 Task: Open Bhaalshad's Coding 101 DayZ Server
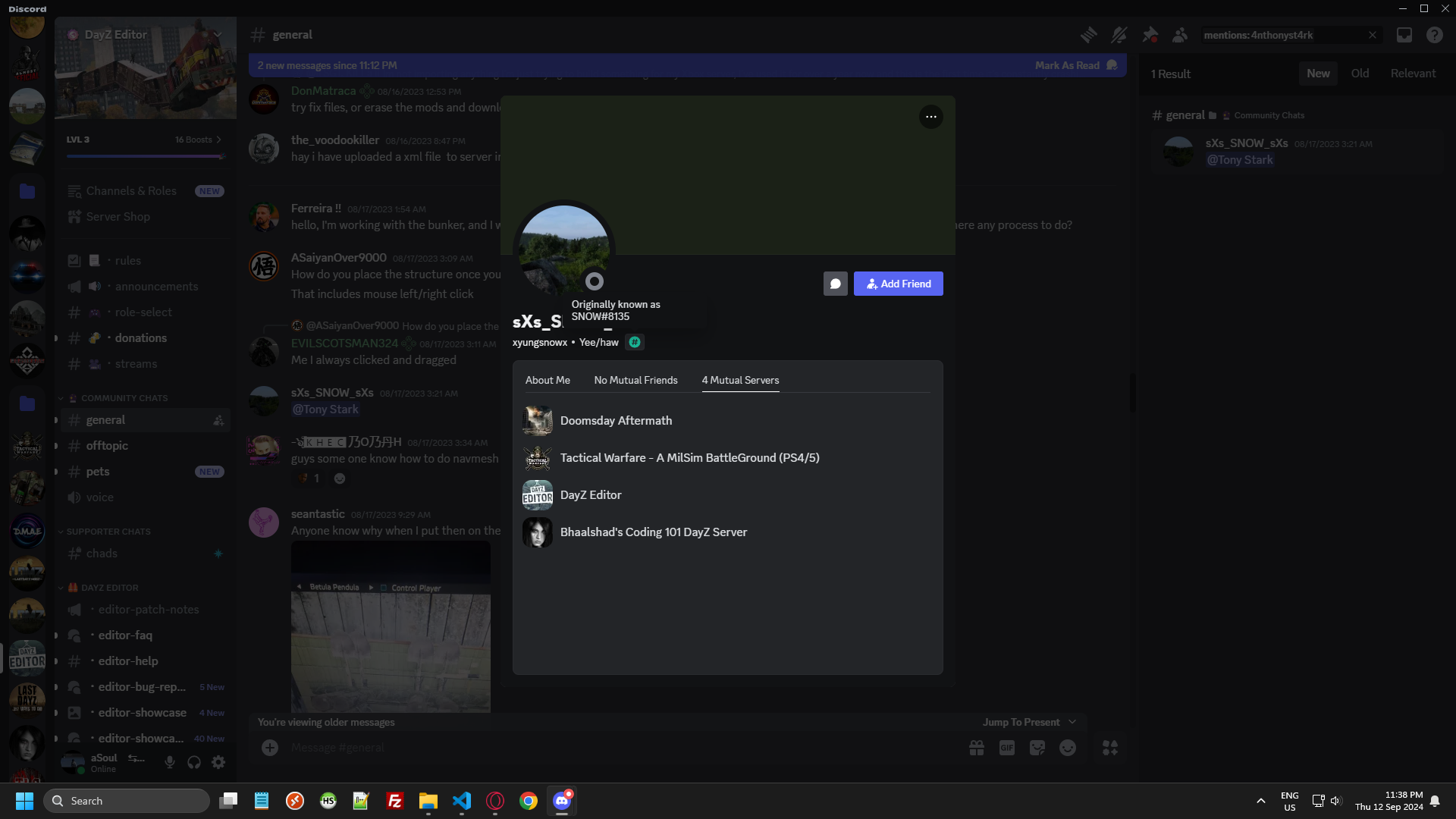(728, 532)
